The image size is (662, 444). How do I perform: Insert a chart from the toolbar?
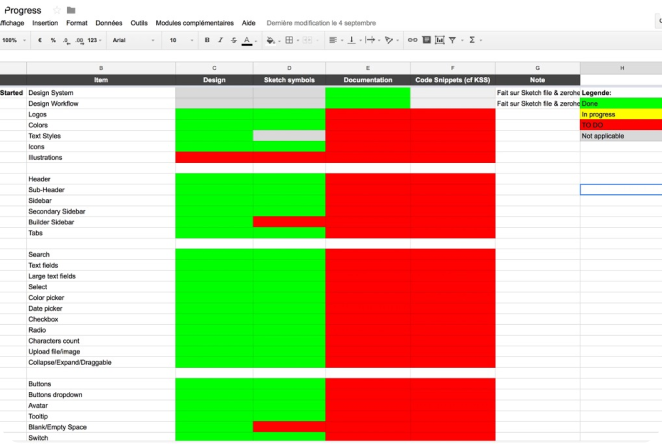pos(439,40)
